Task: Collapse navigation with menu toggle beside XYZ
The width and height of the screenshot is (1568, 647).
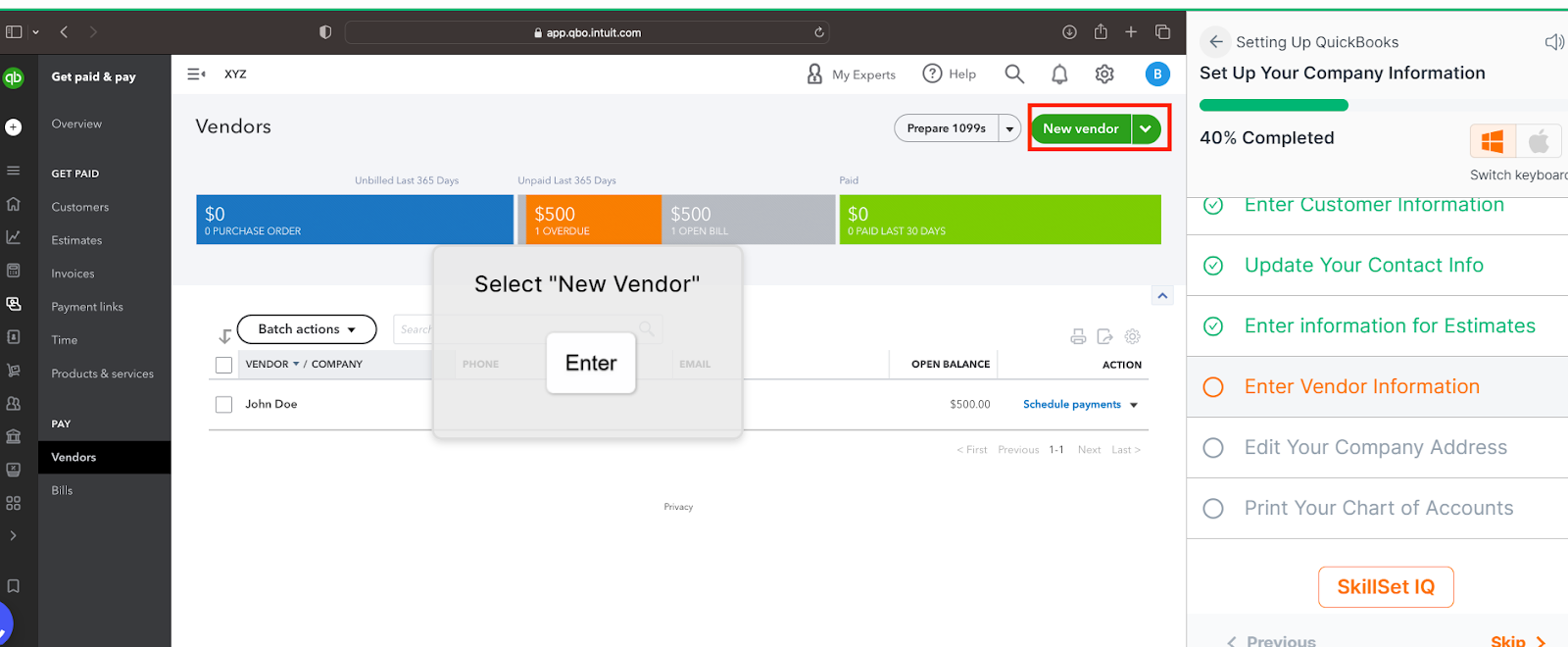Action: (196, 74)
